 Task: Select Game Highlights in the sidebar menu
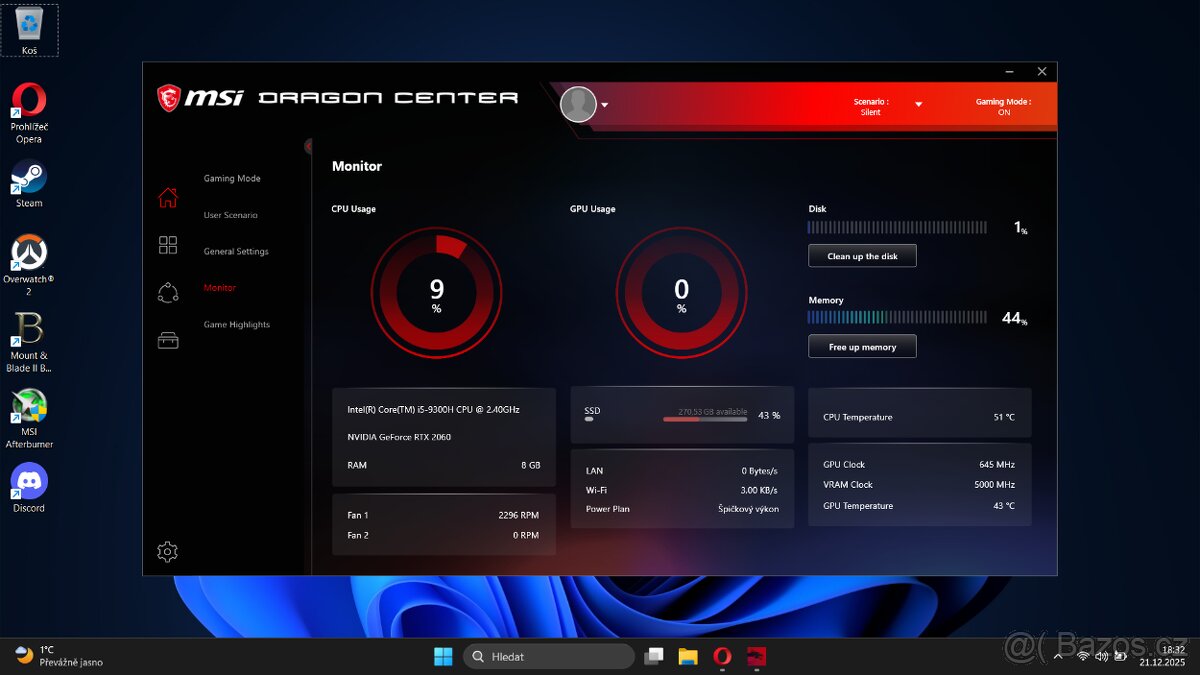click(238, 324)
